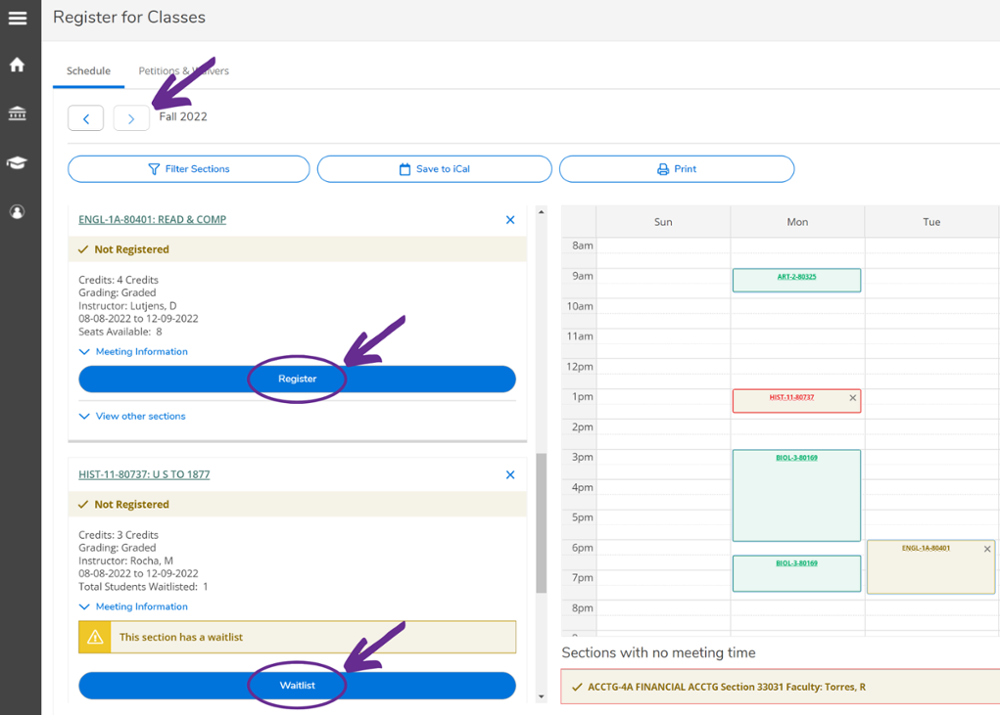The image size is (1000, 715).
Task: Switch to the Schedule tab
Action: (89, 71)
